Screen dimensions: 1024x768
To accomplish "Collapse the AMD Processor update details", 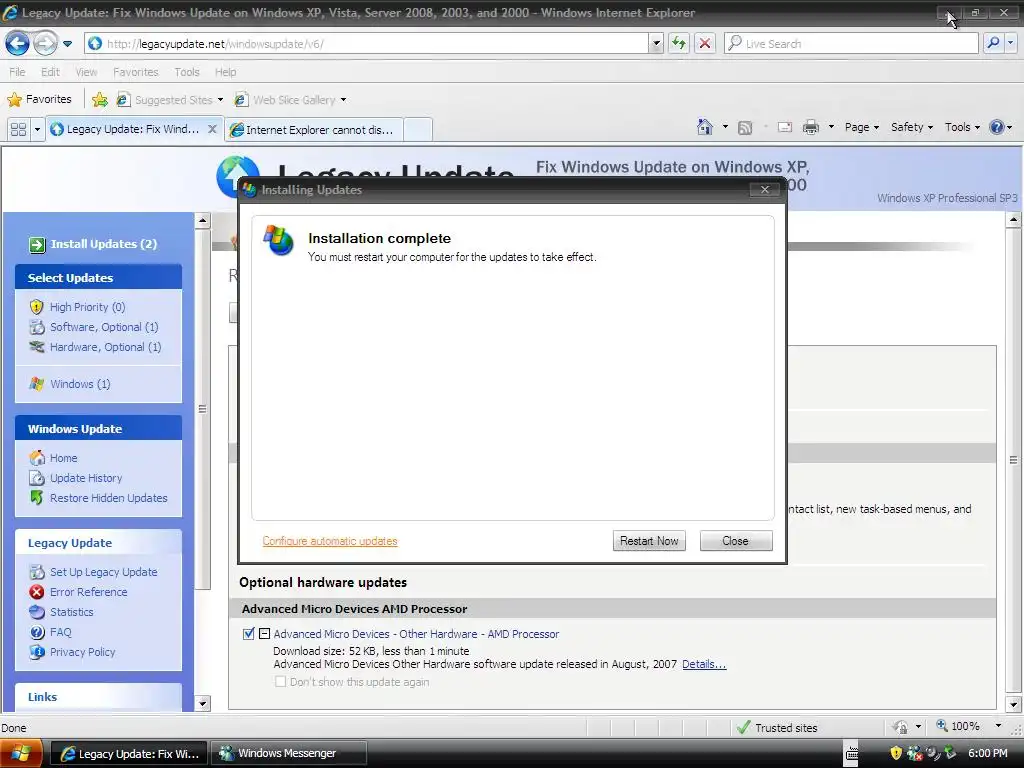I will (x=264, y=633).
